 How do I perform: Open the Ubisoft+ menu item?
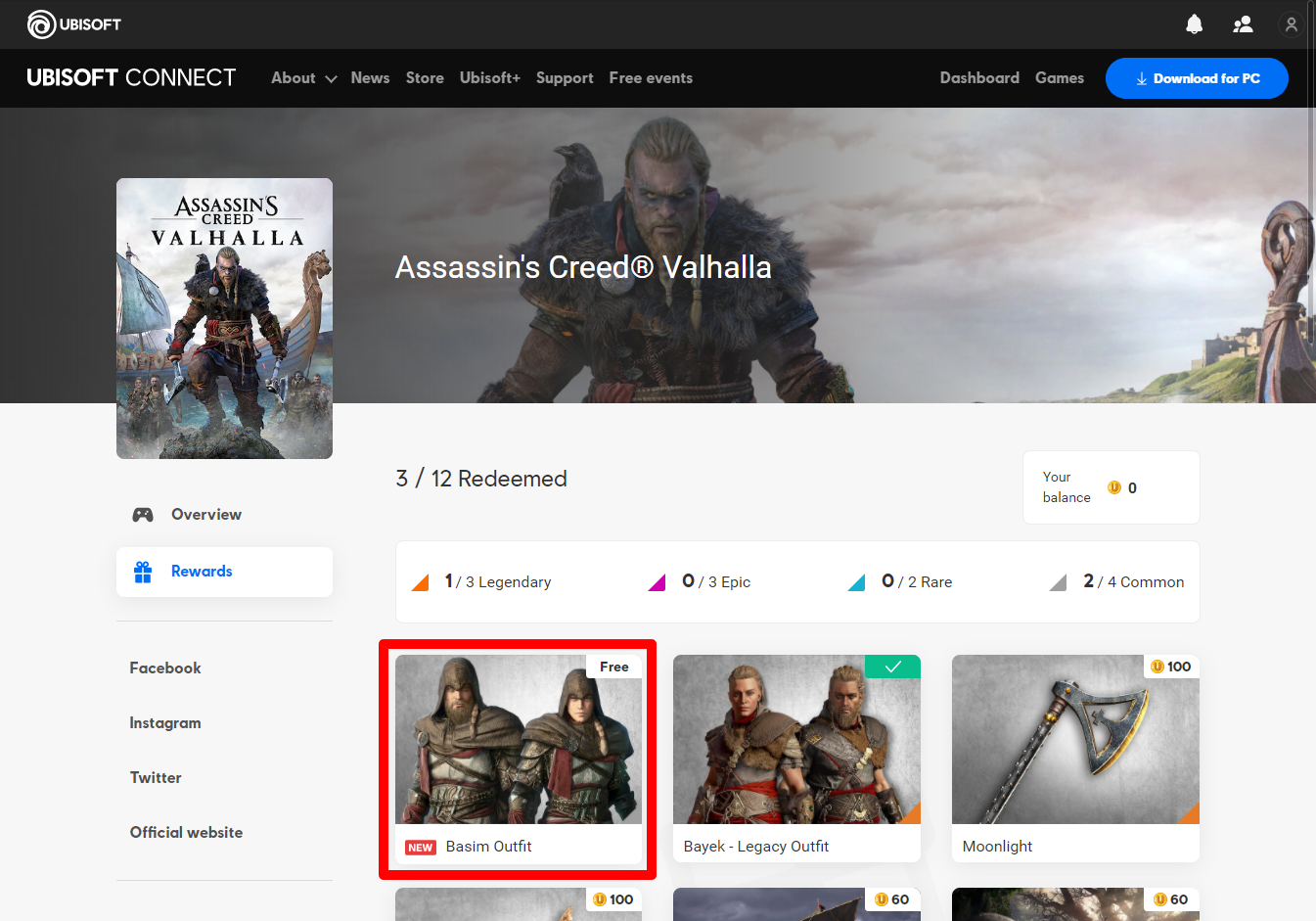(490, 78)
